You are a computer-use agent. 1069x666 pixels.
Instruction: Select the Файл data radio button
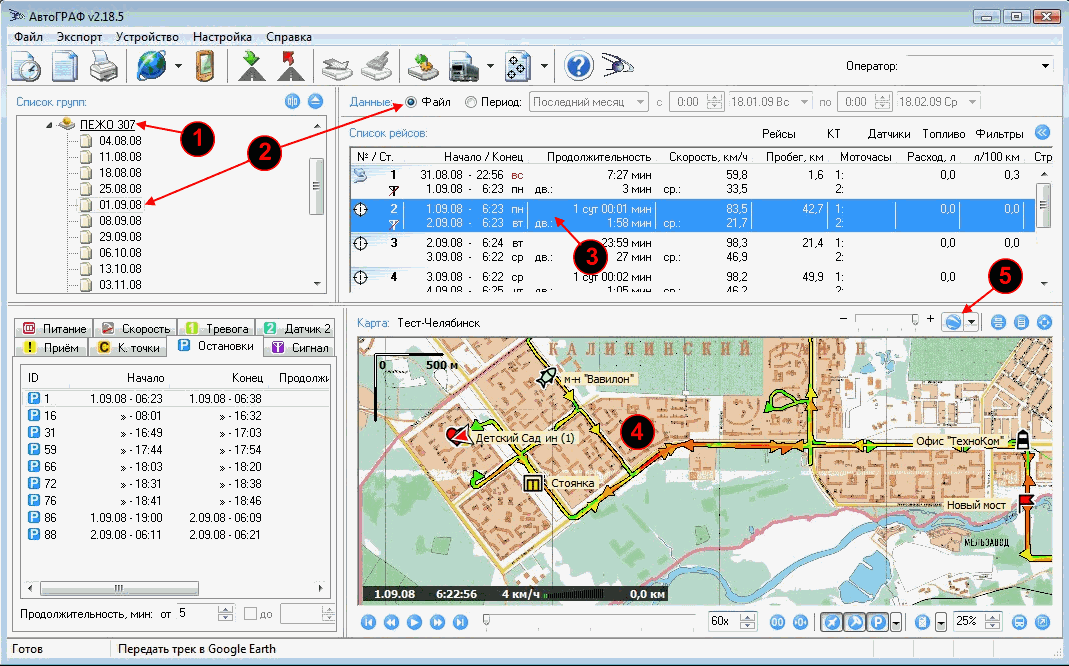pos(411,102)
